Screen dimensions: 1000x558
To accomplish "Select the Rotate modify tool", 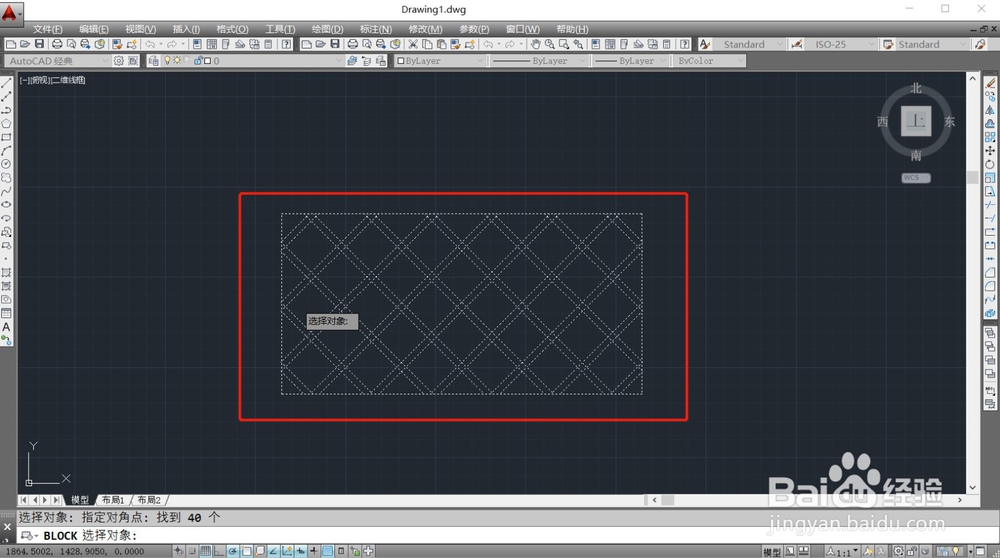I will [x=990, y=164].
